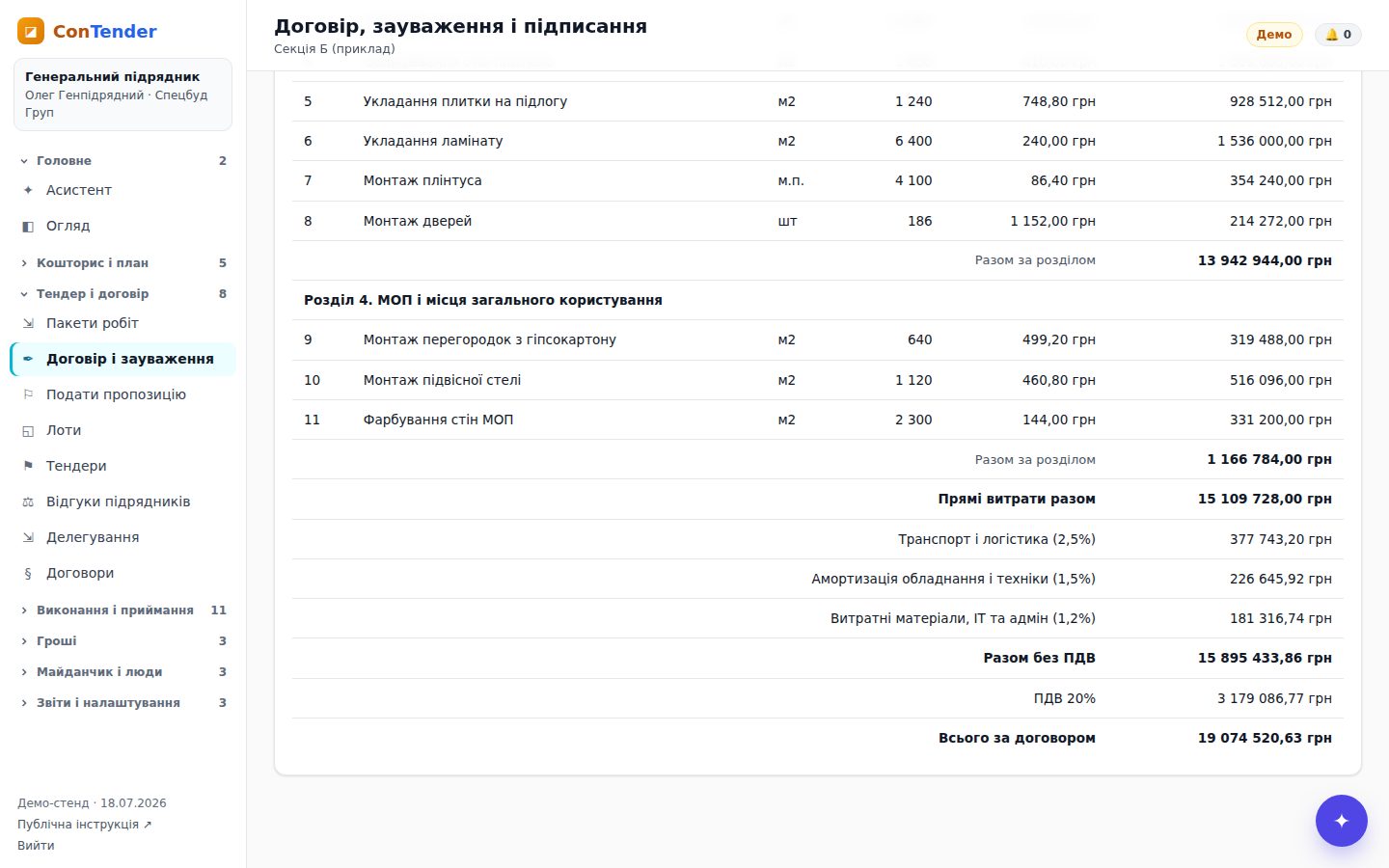Click the Делегування arrow icon
The width and height of the screenshot is (1389, 868).
point(28,537)
